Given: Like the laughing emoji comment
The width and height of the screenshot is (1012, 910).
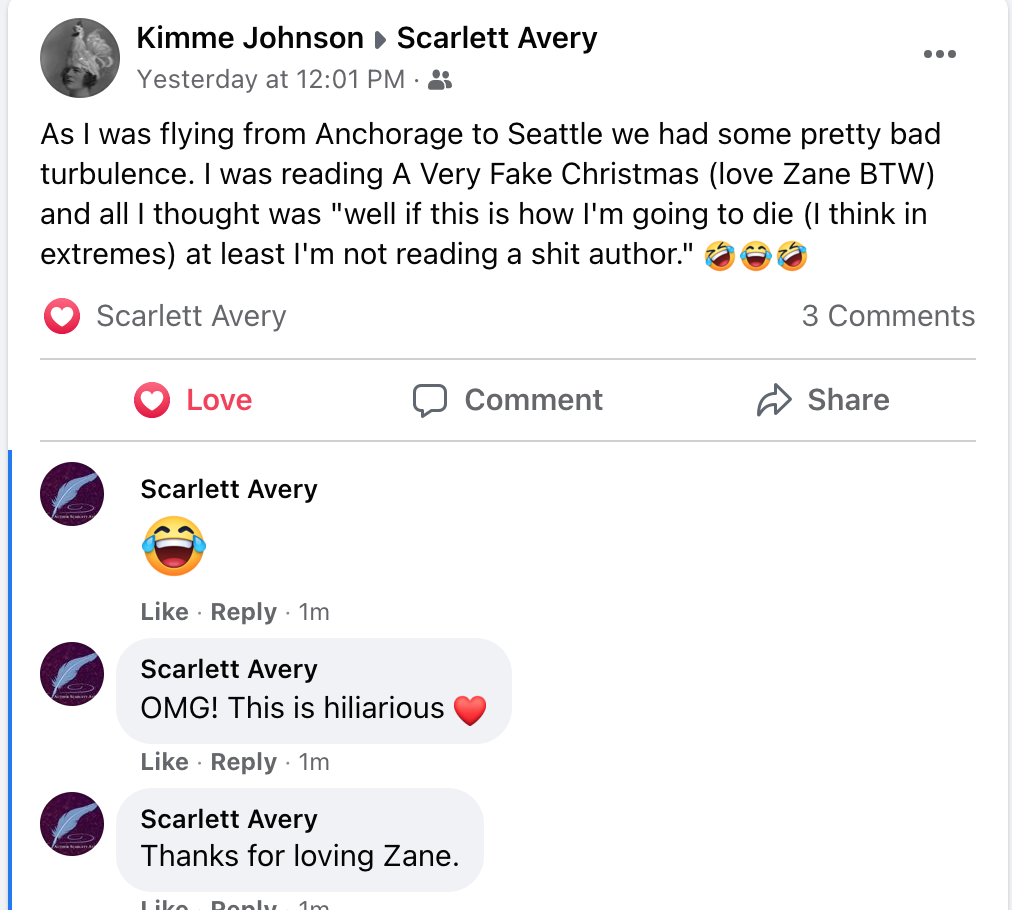Looking at the screenshot, I should pos(164,612).
